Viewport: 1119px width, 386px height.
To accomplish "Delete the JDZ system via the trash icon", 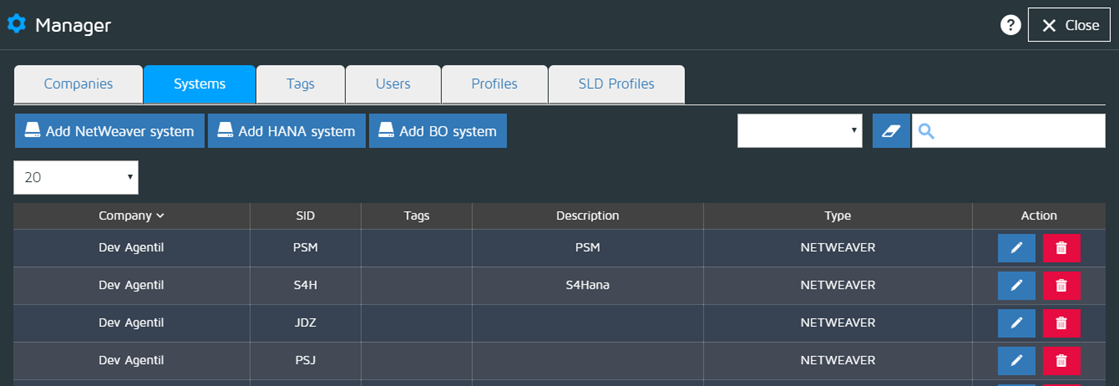I will (x=1061, y=323).
